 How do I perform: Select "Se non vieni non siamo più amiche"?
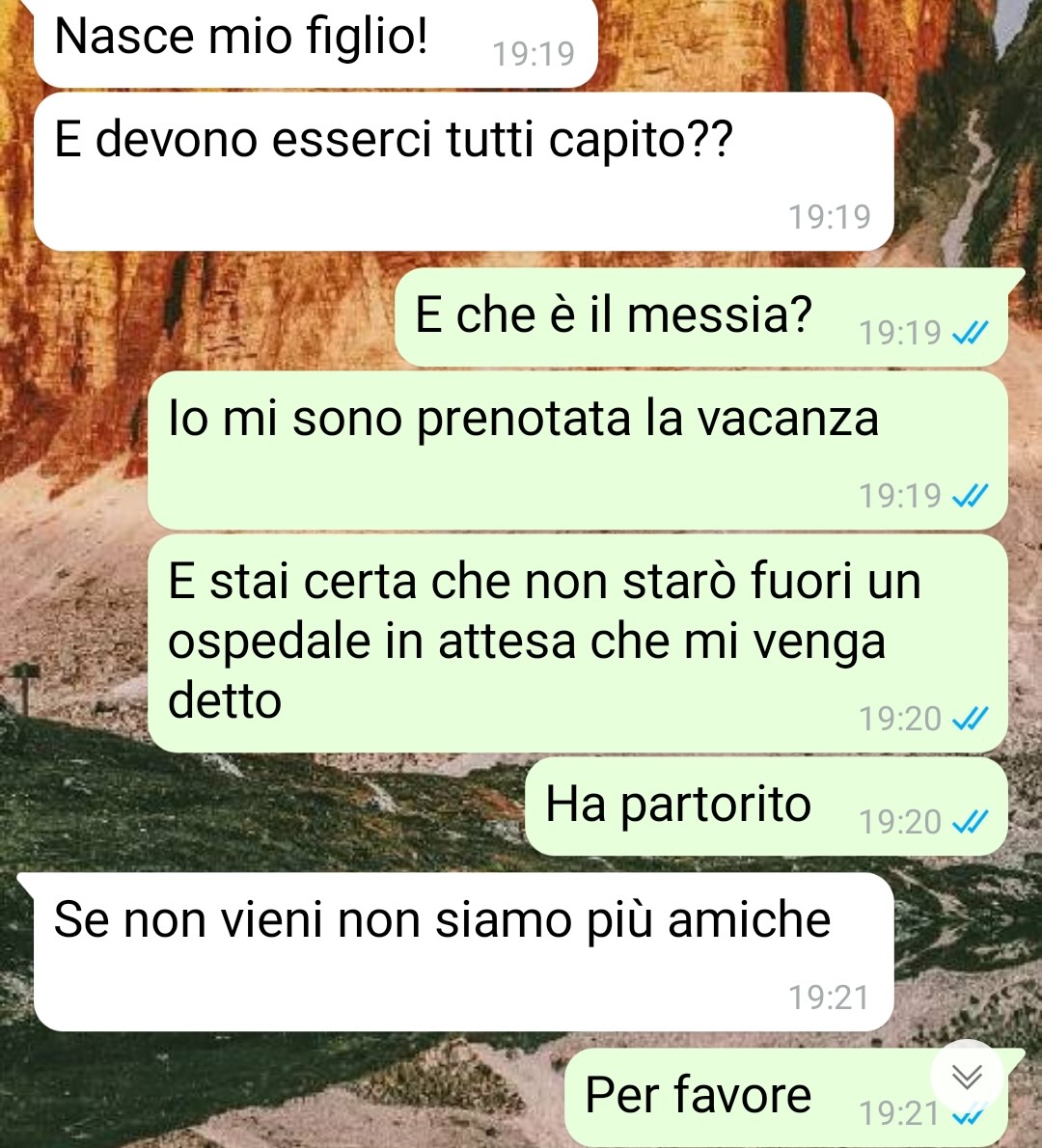point(463,952)
